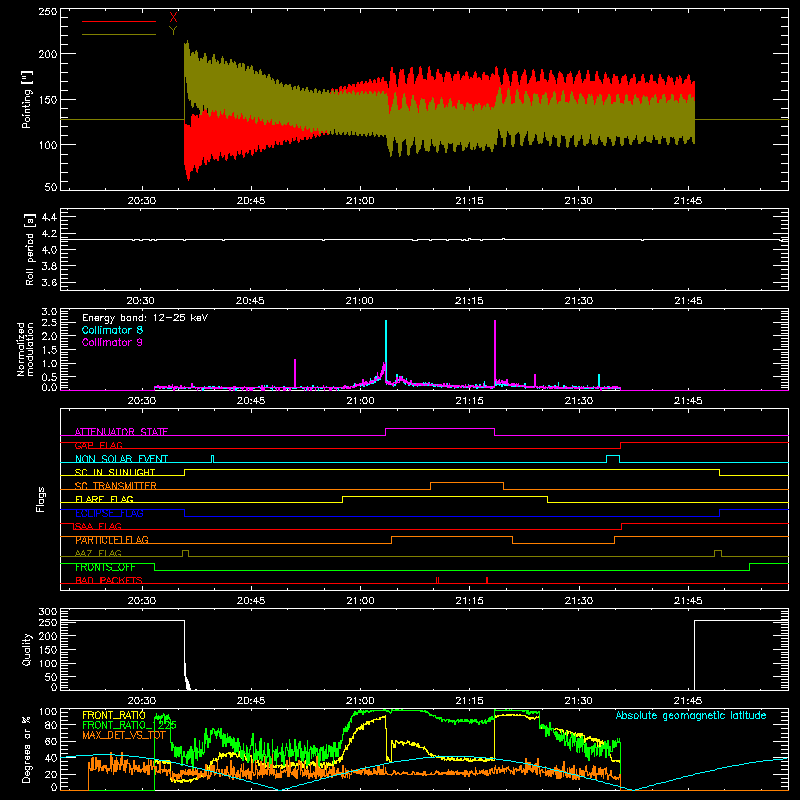Click the 4.4 tick on the Roll period axis

click(49, 217)
